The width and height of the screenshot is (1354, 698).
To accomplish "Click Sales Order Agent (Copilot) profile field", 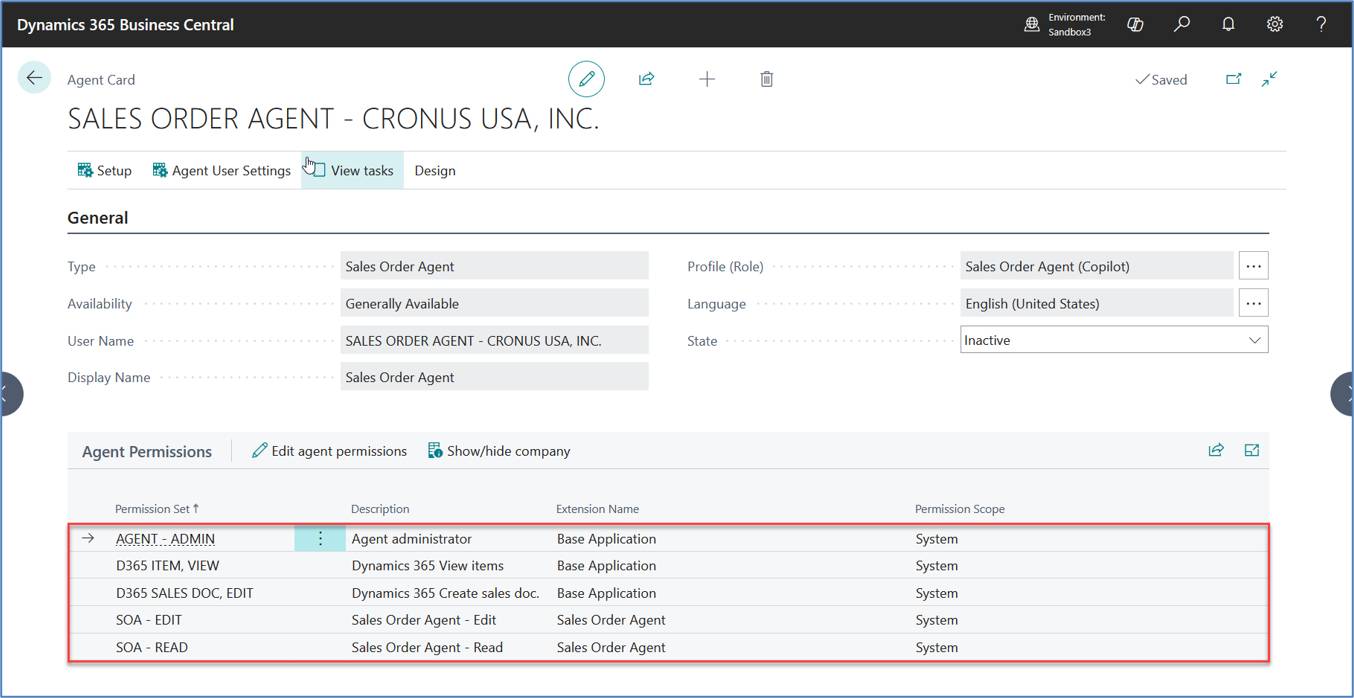I will tap(1096, 266).
